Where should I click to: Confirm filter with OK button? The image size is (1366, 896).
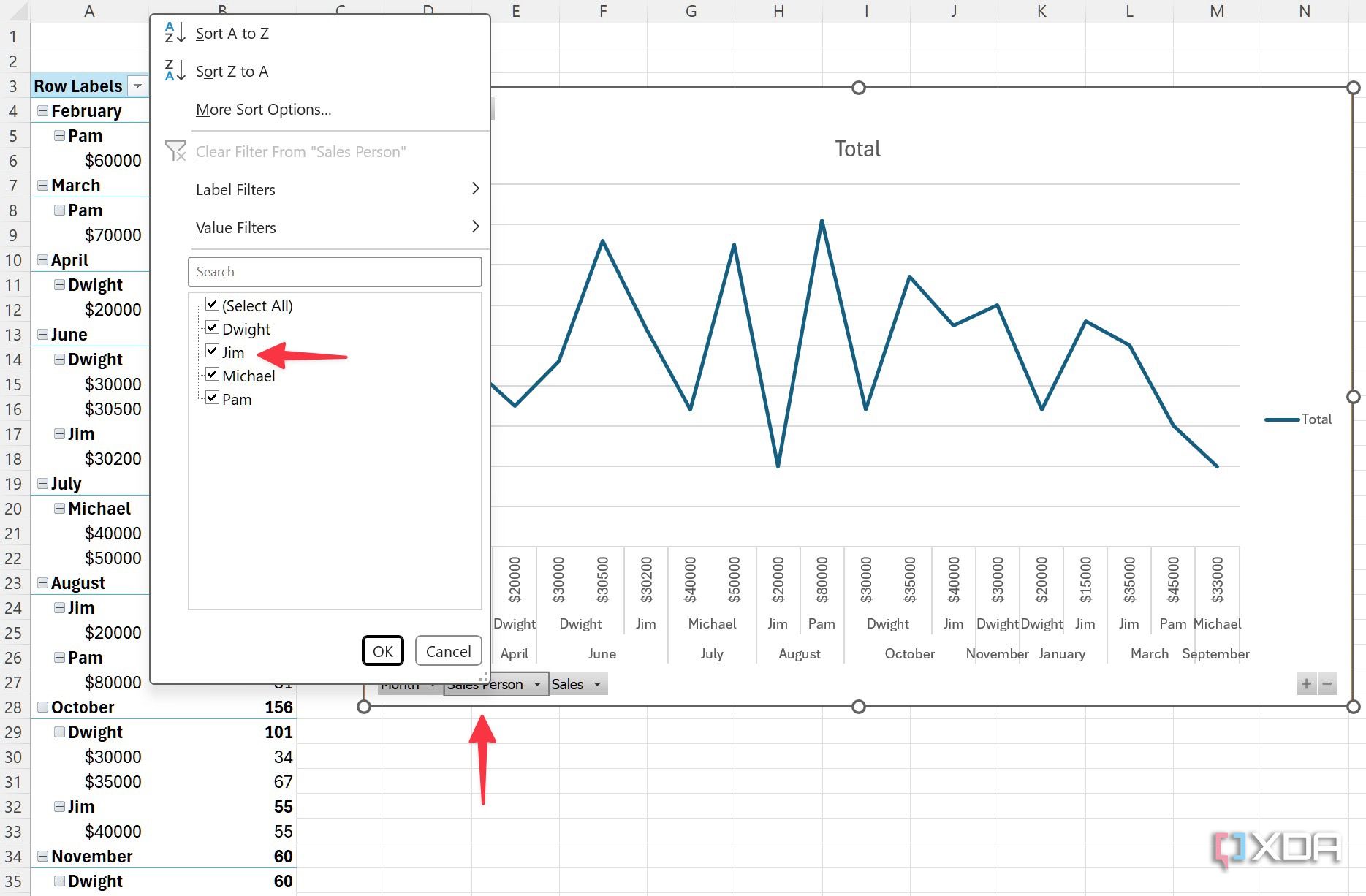[383, 651]
